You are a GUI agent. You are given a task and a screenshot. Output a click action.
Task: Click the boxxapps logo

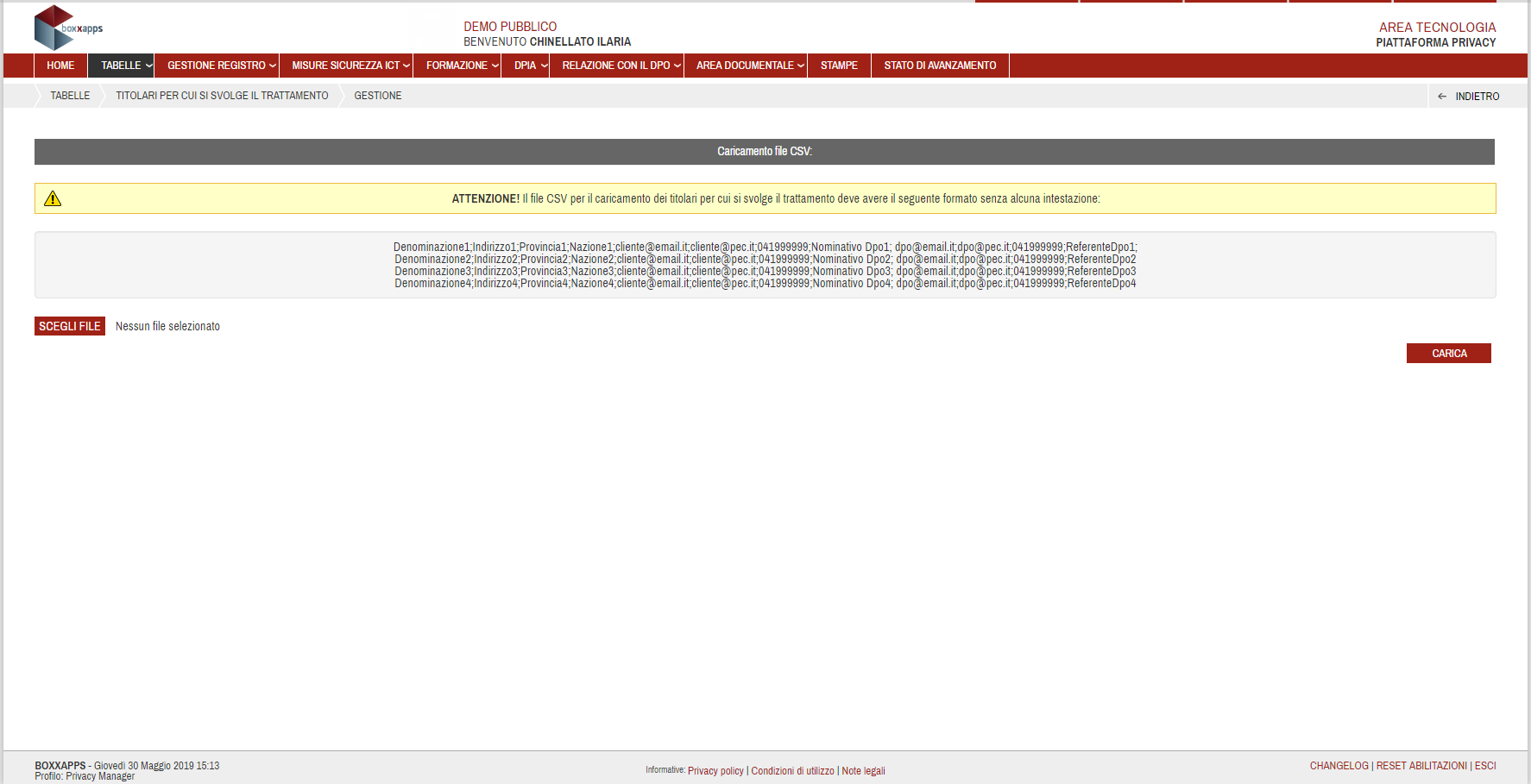coord(68,28)
